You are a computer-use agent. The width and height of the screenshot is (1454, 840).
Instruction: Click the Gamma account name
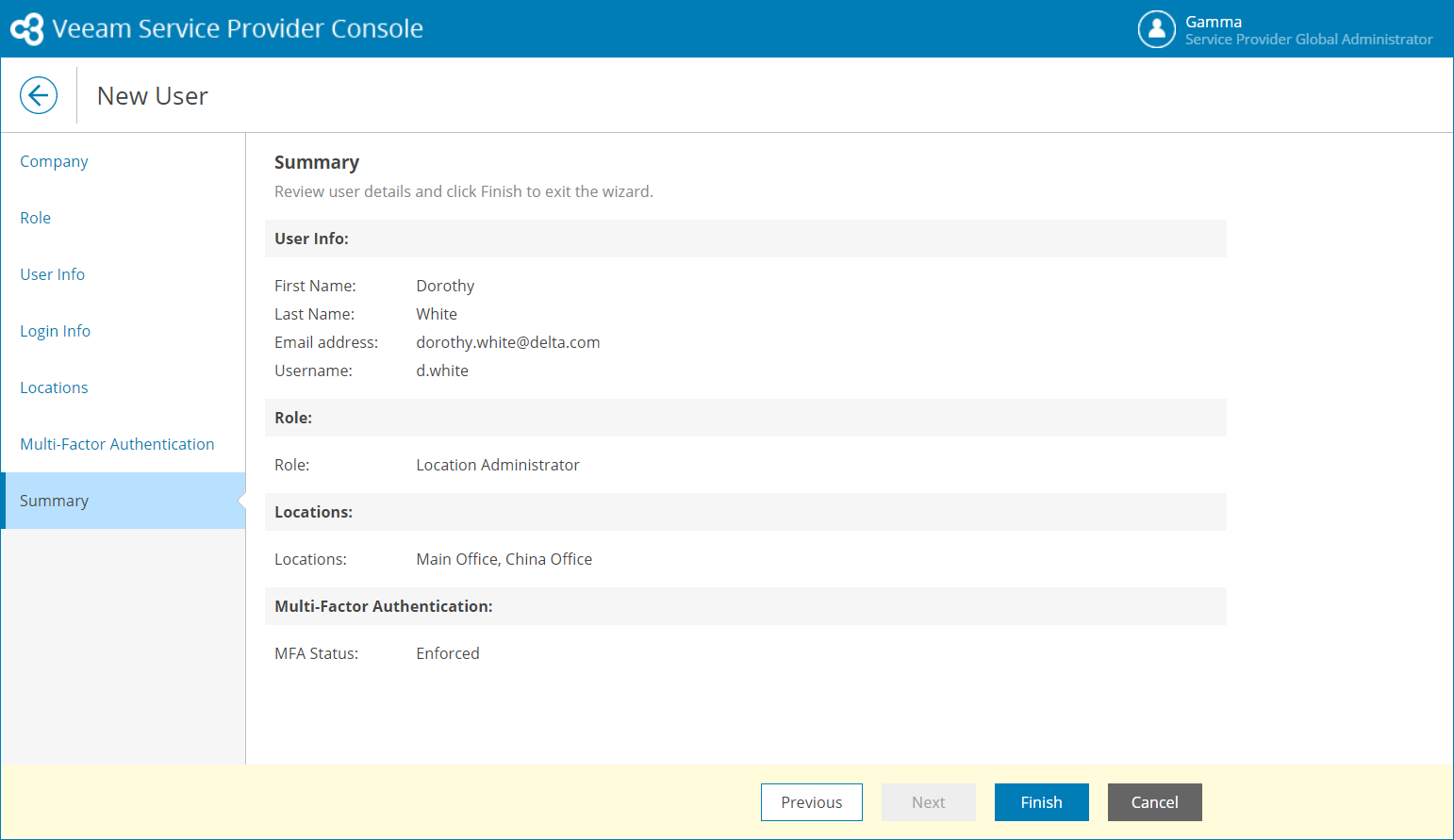(1214, 22)
